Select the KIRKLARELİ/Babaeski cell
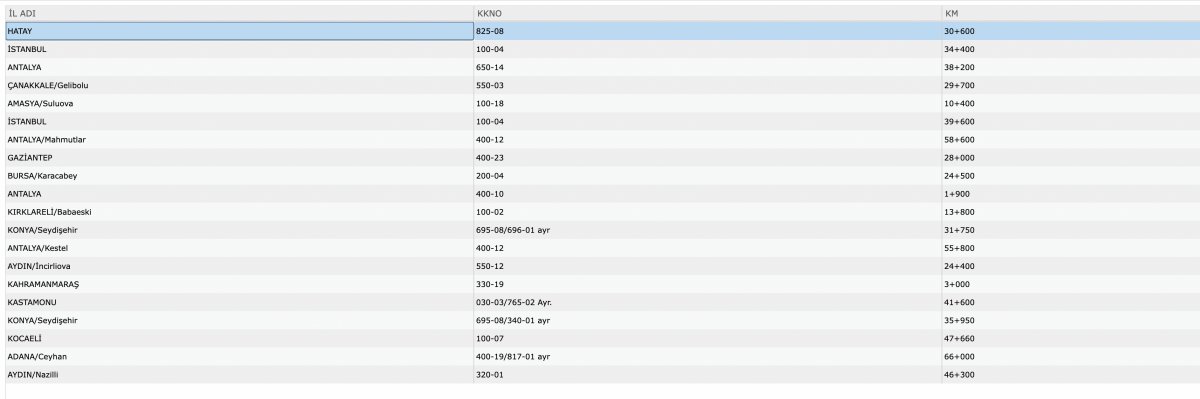The width and height of the screenshot is (1200, 399). pos(238,212)
